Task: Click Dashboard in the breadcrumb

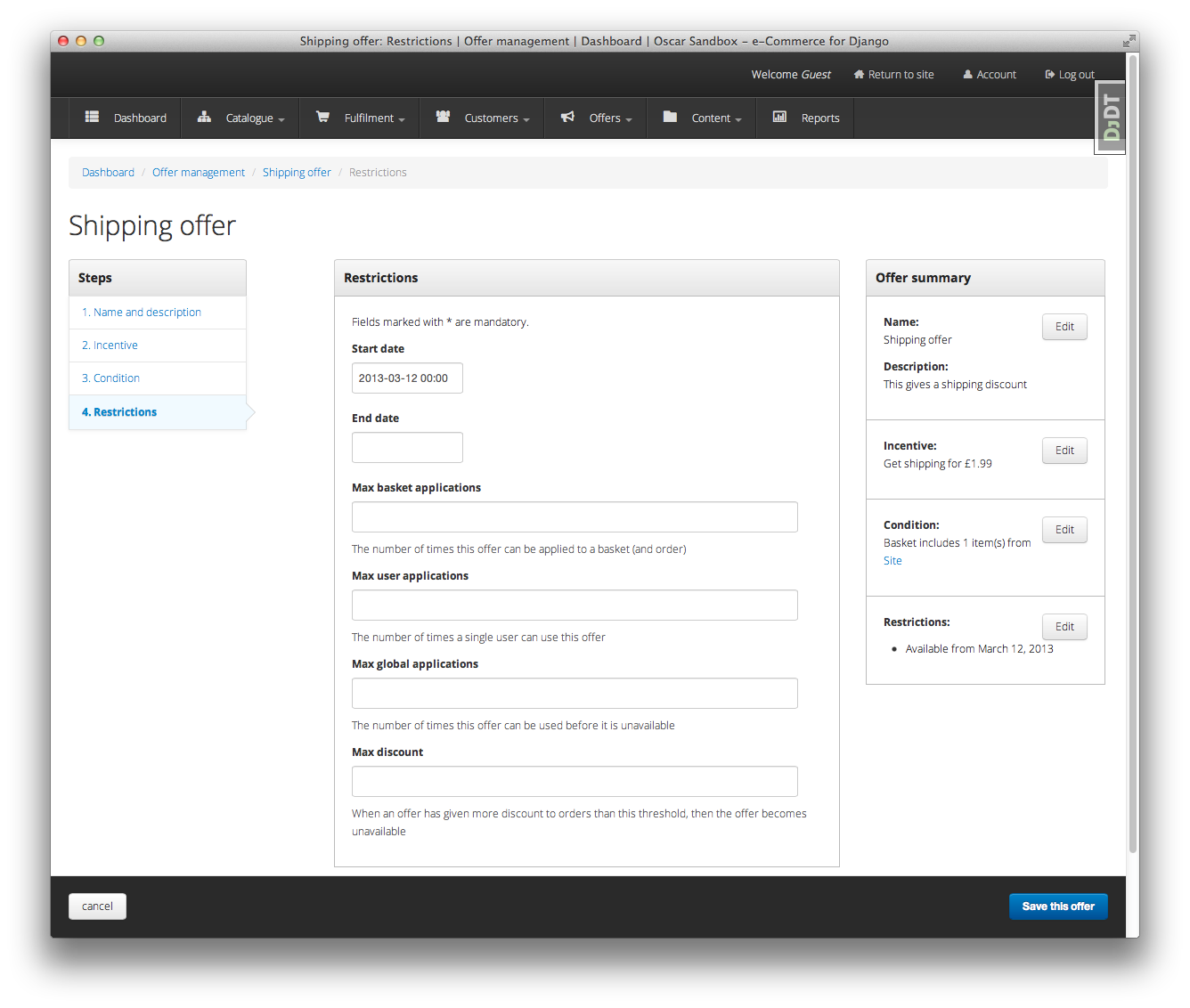Action: (x=108, y=173)
